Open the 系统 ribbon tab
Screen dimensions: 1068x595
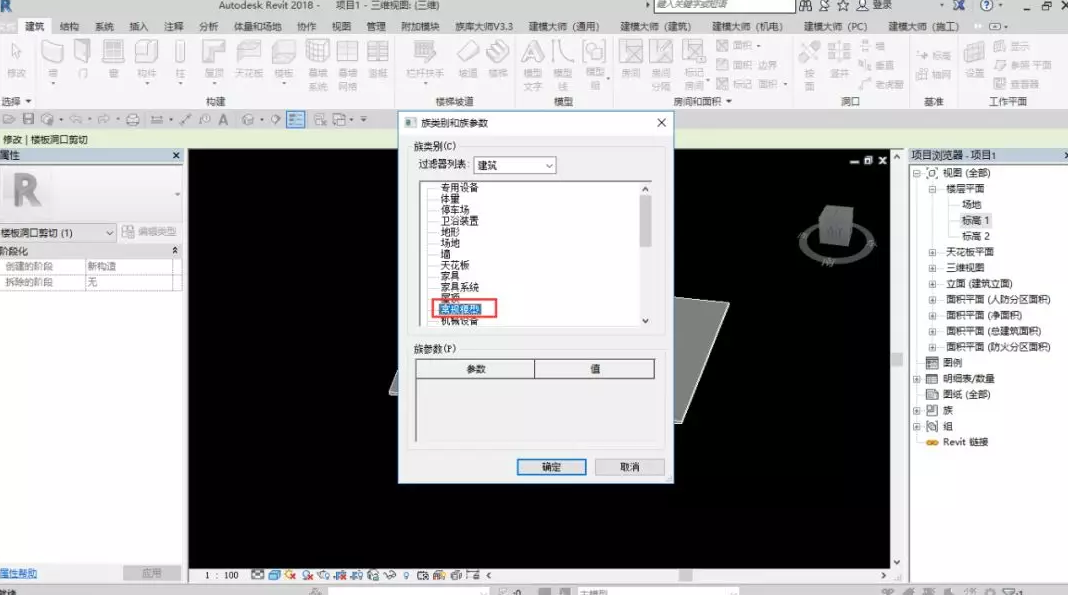[104, 27]
